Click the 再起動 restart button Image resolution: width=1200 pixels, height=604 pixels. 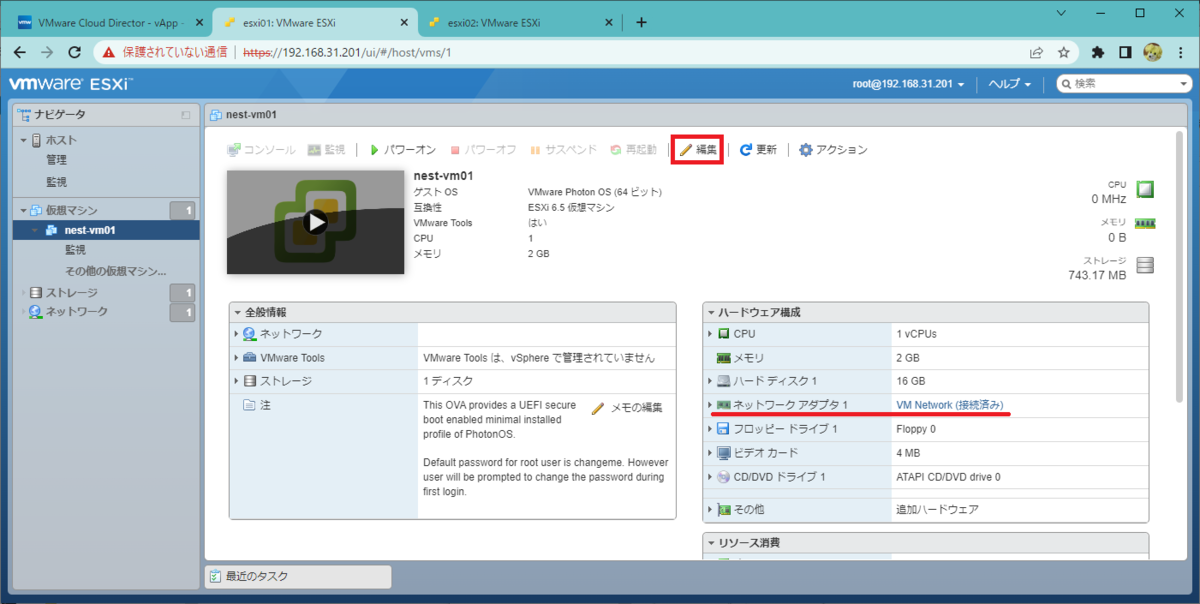[633, 150]
